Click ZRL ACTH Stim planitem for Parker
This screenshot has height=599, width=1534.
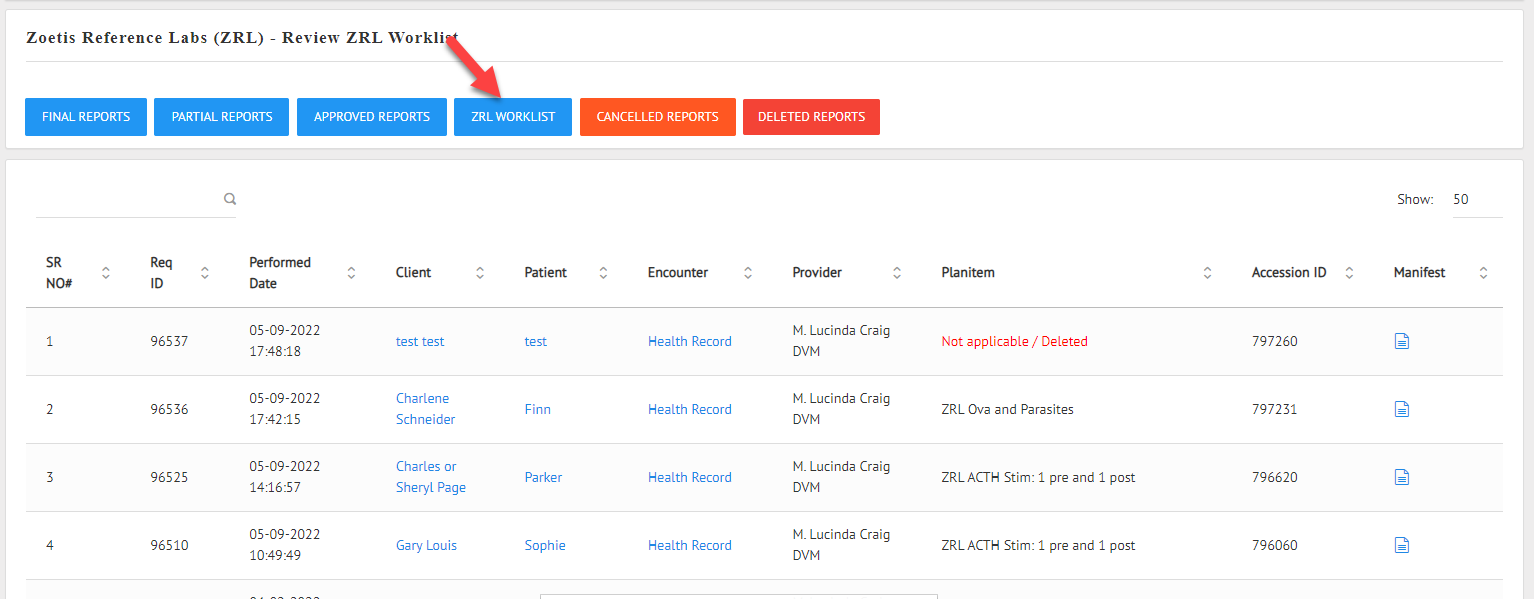tap(1038, 477)
